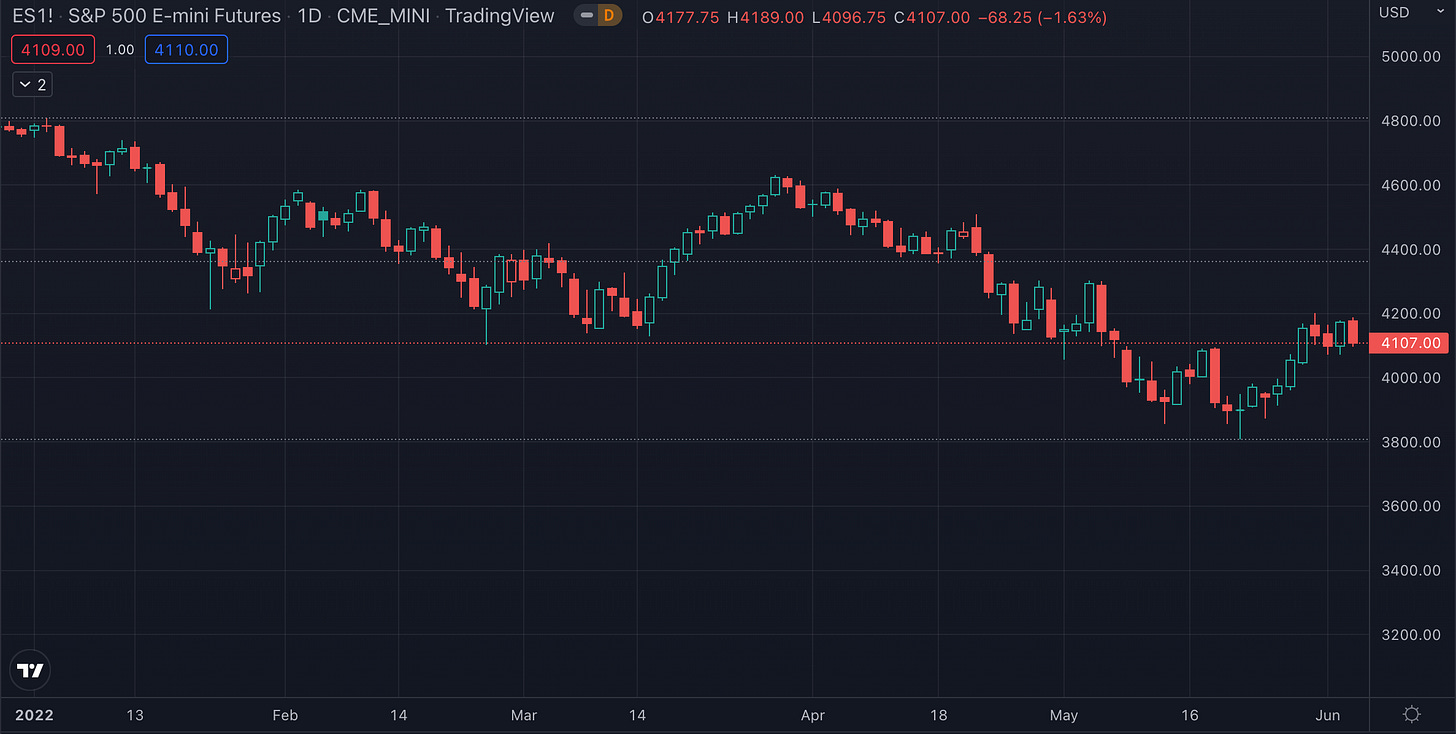Screen dimensions: 1456x734
Task: Click the 1D interval label
Action: (x=310, y=17)
